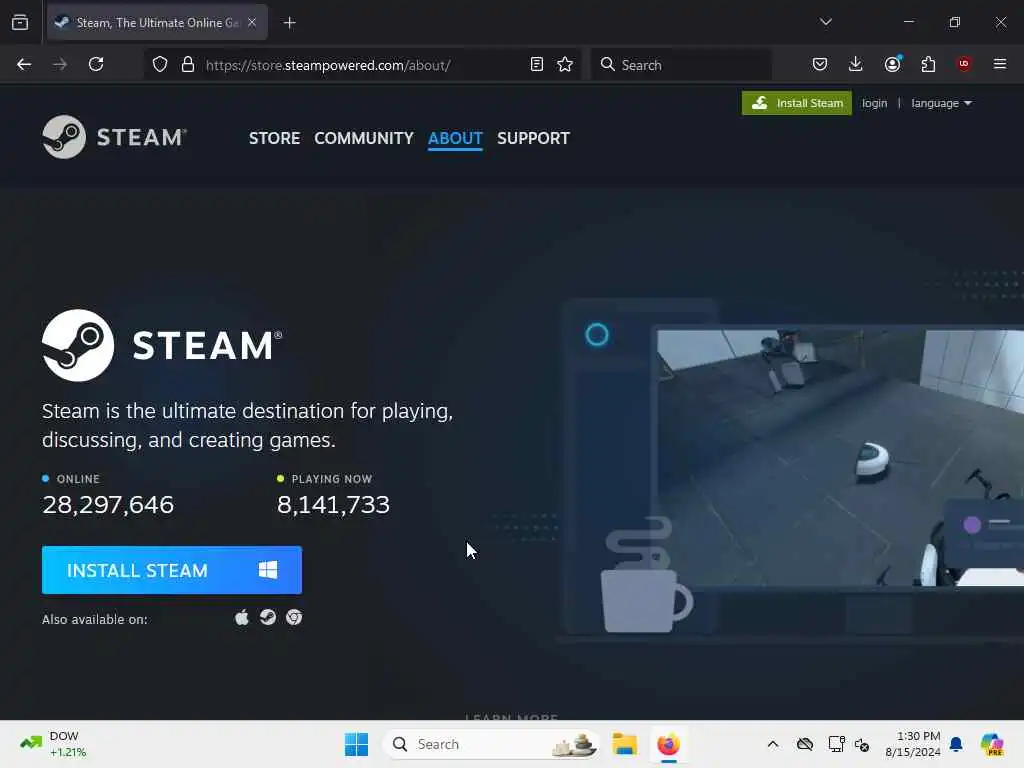
Task: Expand the language dropdown
Action: pos(941,103)
